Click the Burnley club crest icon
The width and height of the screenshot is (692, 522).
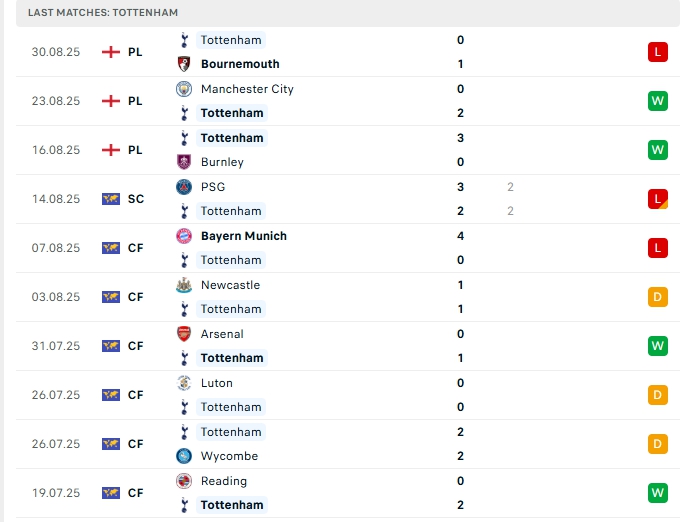coord(183,162)
